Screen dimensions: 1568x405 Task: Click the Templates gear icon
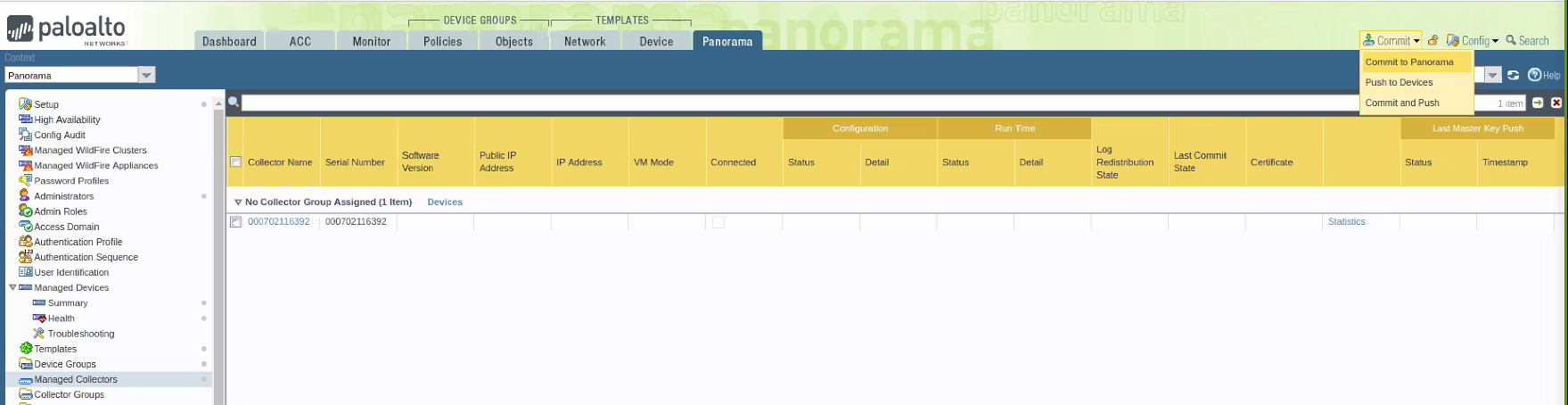[26, 348]
